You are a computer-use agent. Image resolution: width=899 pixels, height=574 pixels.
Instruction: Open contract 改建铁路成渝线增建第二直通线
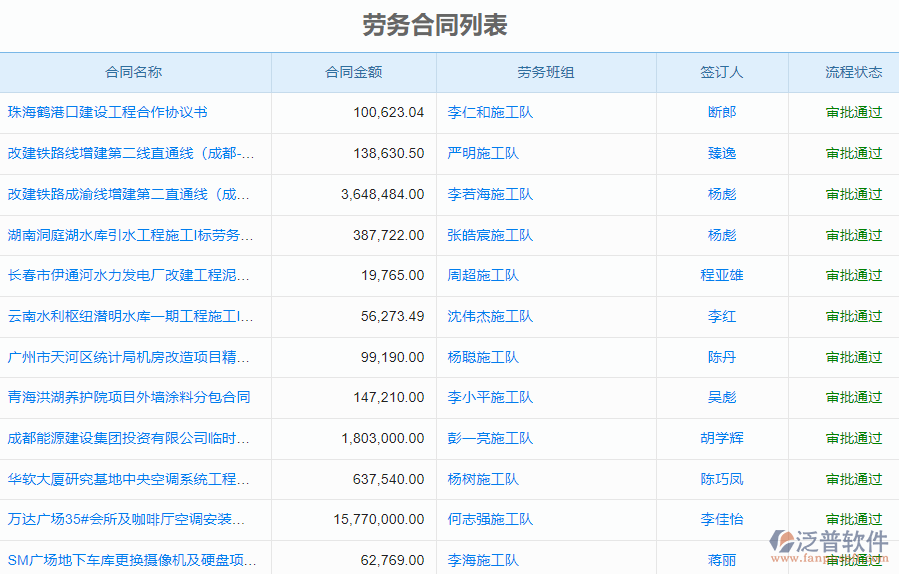[x=128, y=194]
